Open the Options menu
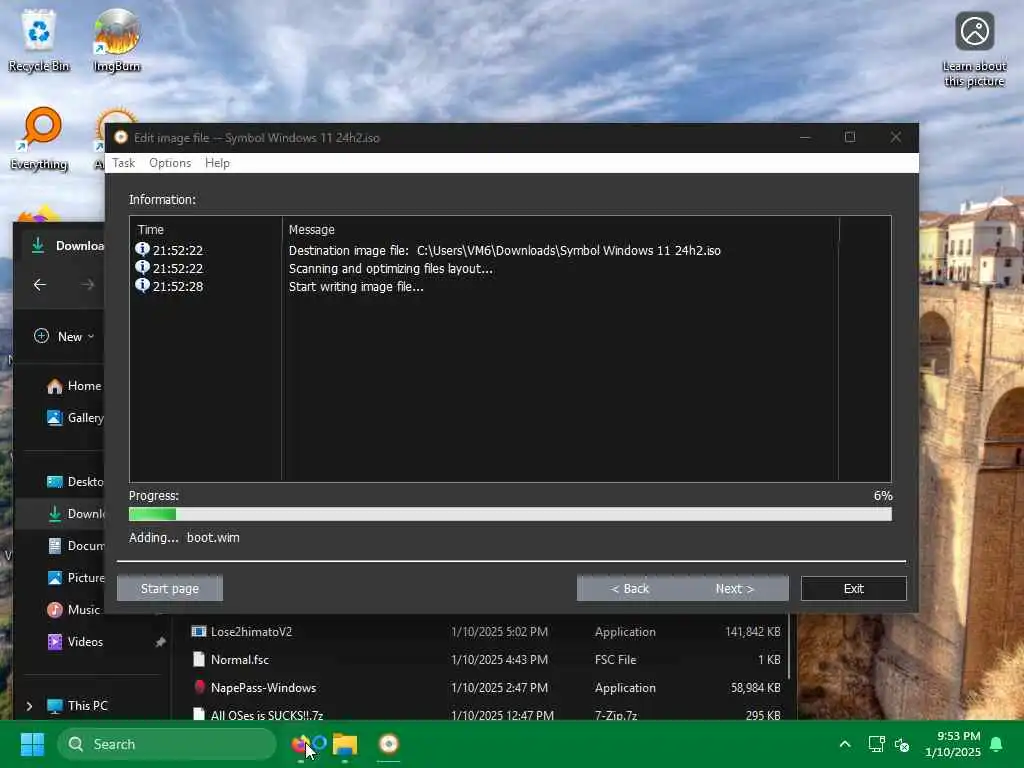1024x768 pixels. 170,163
